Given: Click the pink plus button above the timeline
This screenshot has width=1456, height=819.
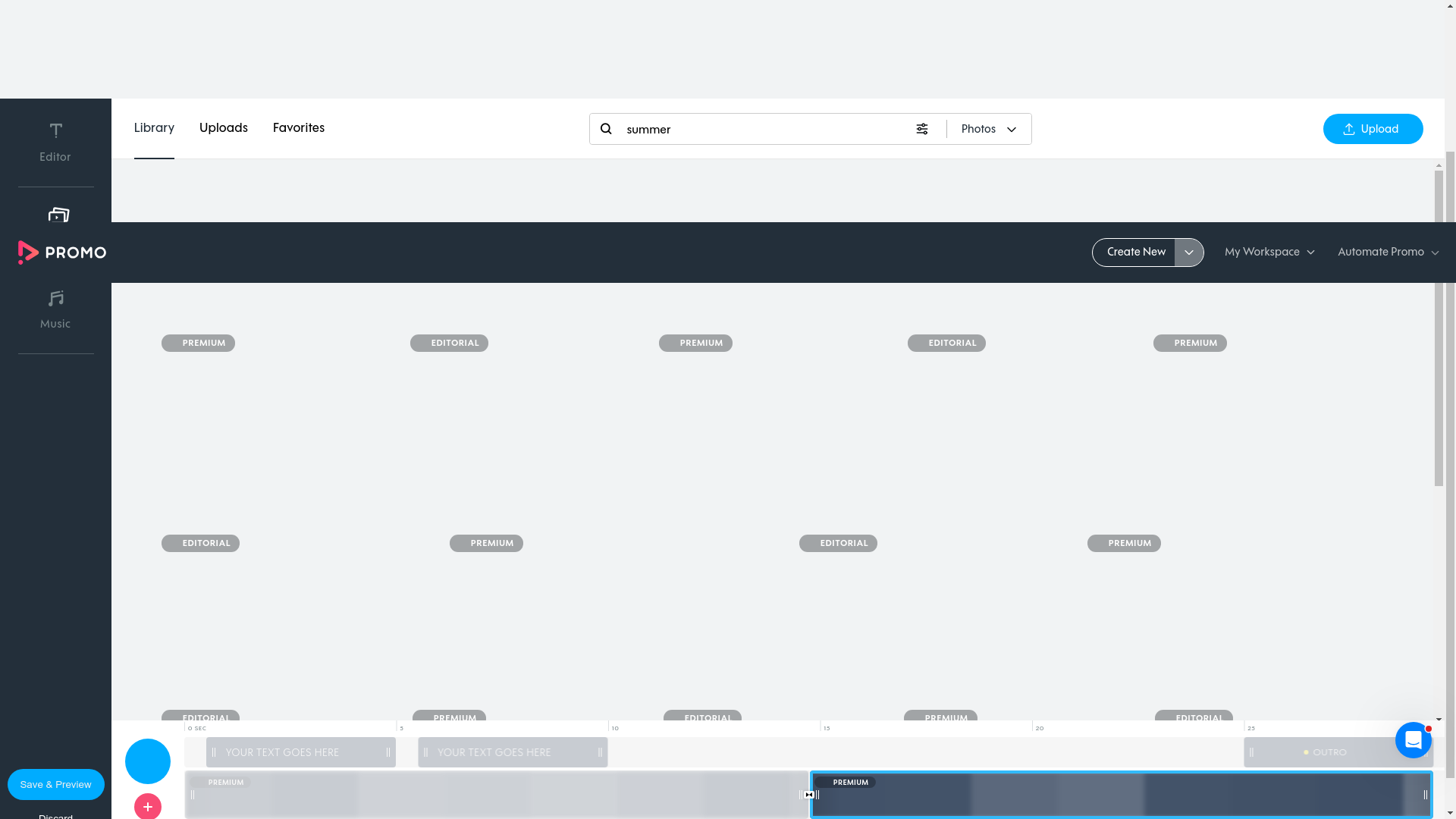Looking at the screenshot, I should (x=147, y=806).
